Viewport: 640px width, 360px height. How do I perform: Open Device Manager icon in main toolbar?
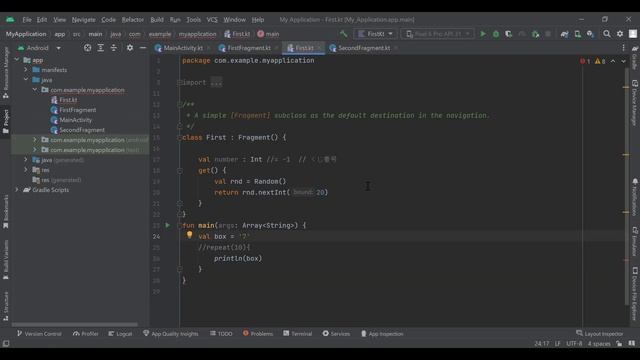578,34
